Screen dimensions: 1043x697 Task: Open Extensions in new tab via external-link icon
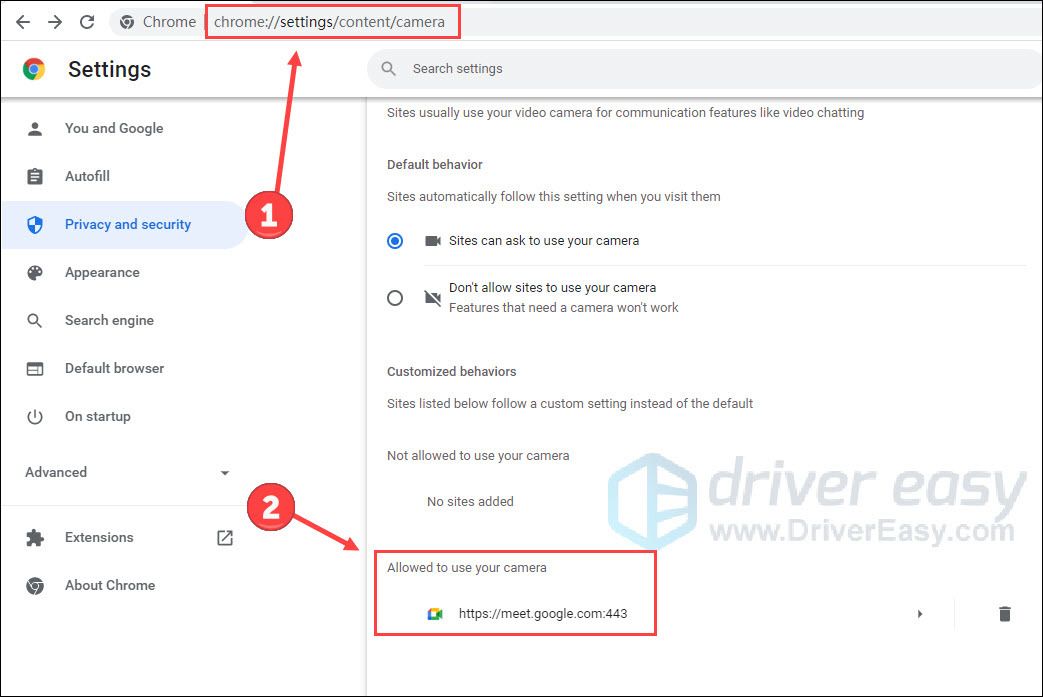224,537
